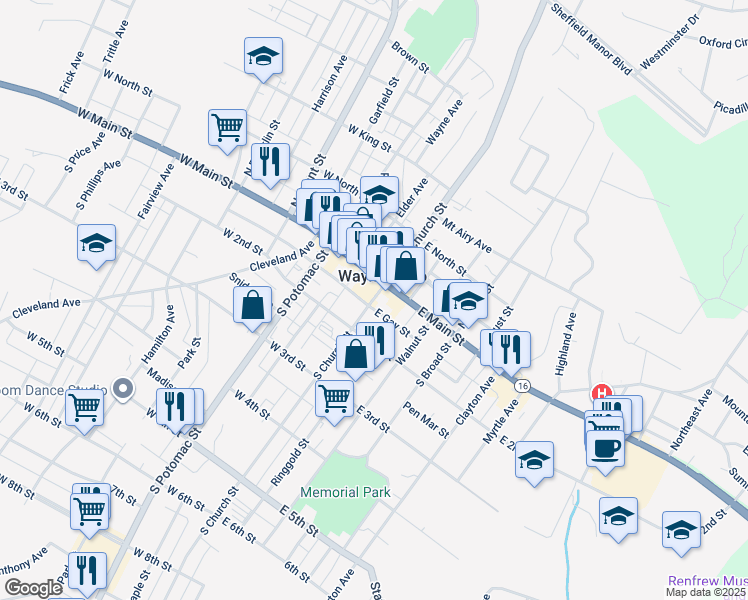Select the shopping cart marker on W Main St
This screenshot has width=748, height=600.
click(228, 127)
